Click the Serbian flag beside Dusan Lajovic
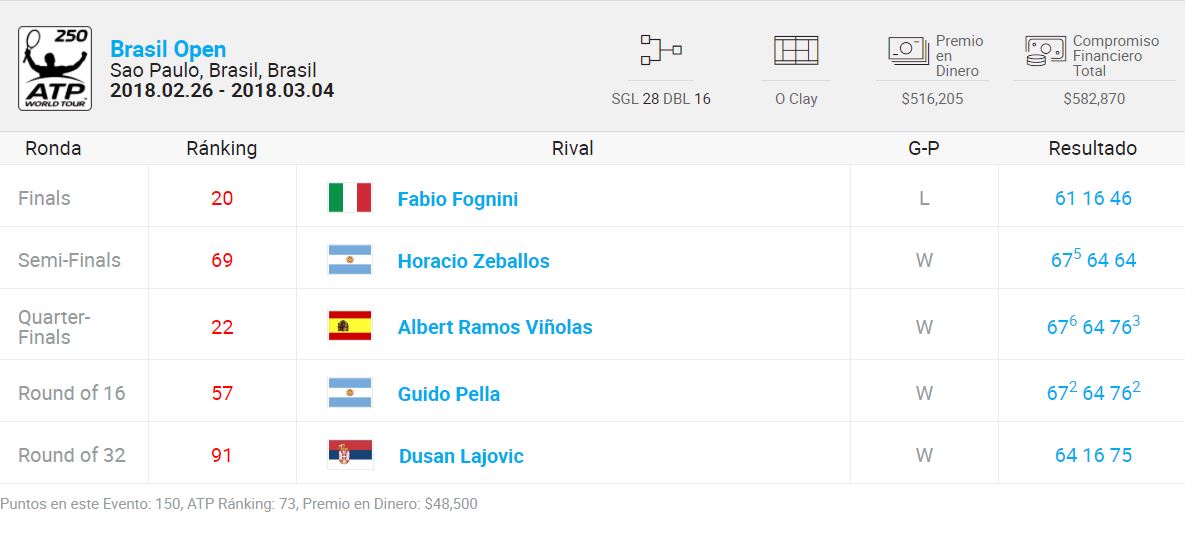 (x=350, y=454)
